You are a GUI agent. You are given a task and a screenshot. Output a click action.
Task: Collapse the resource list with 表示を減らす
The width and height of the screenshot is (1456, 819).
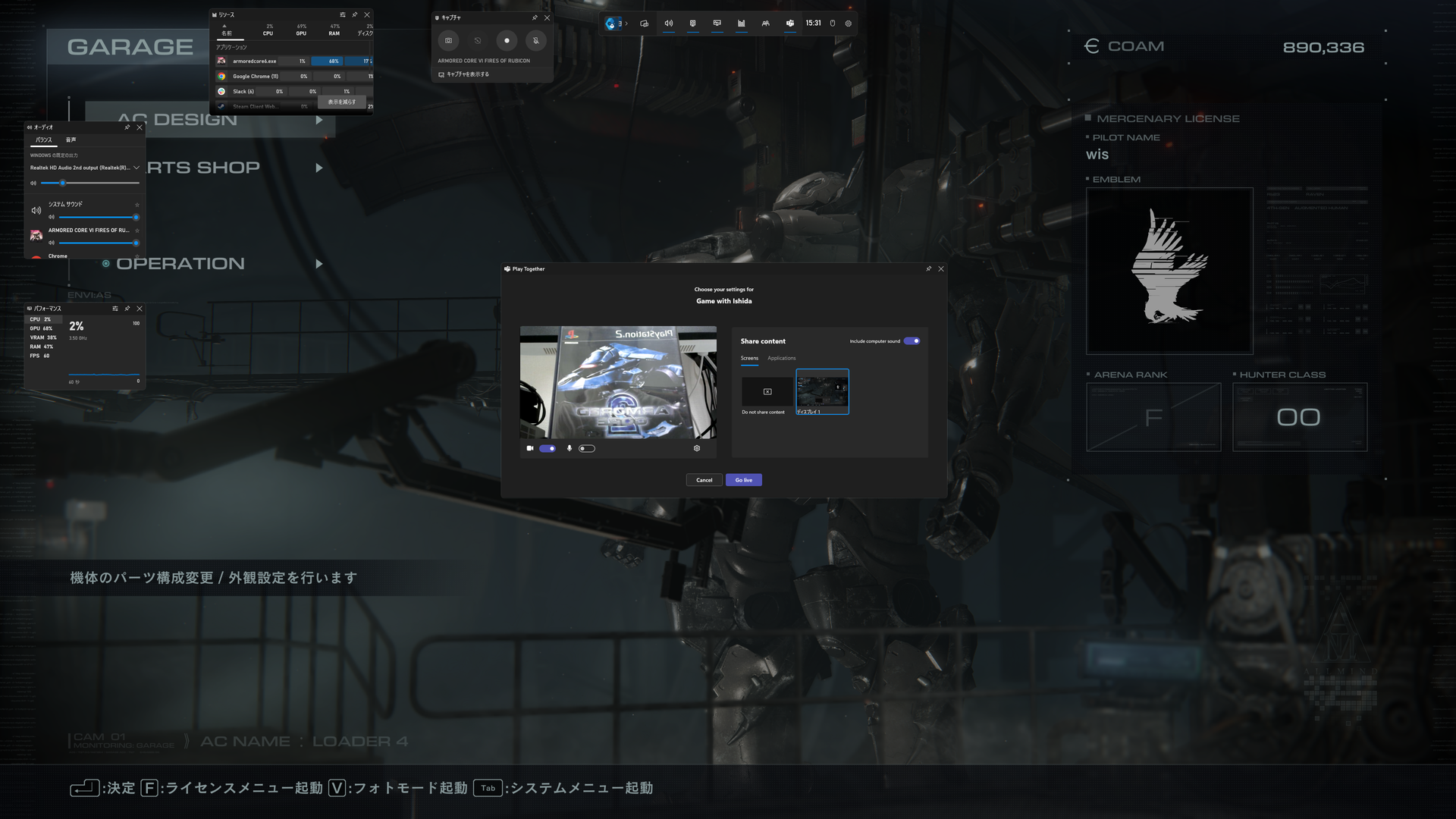coord(343,102)
